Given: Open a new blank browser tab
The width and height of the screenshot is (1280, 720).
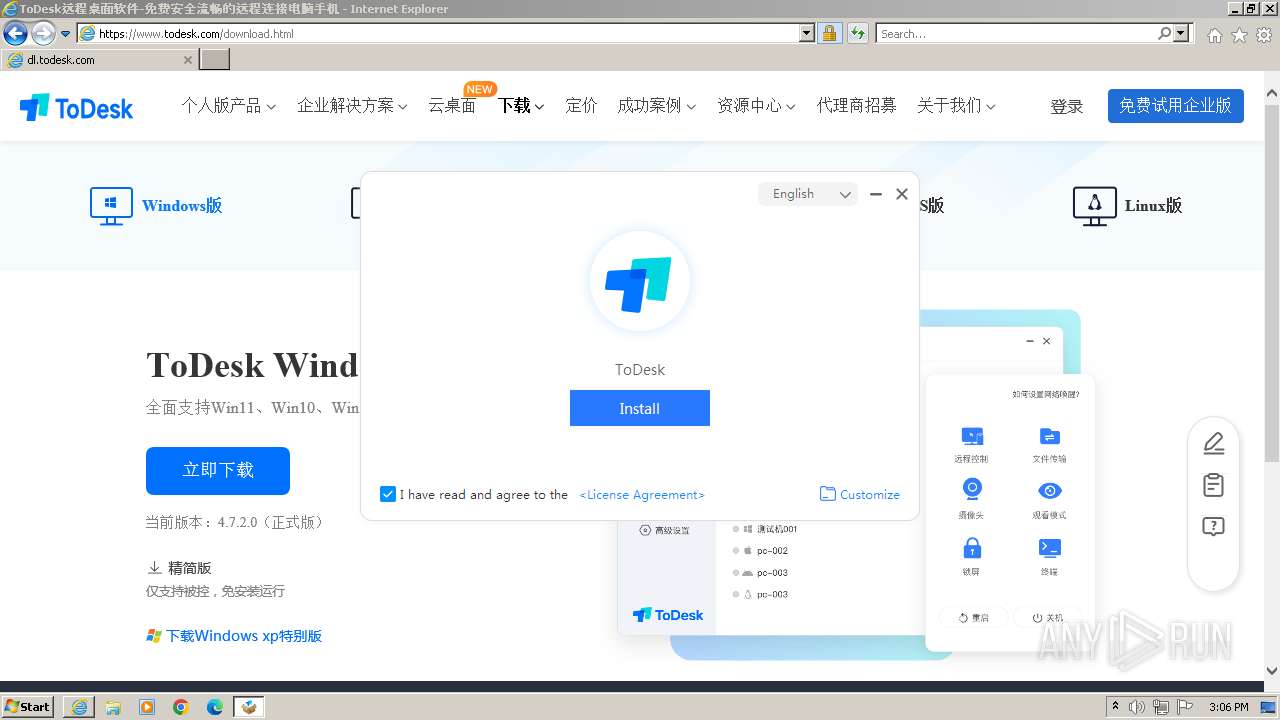Looking at the screenshot, I should pyautogui.click(x=215, y=60).
